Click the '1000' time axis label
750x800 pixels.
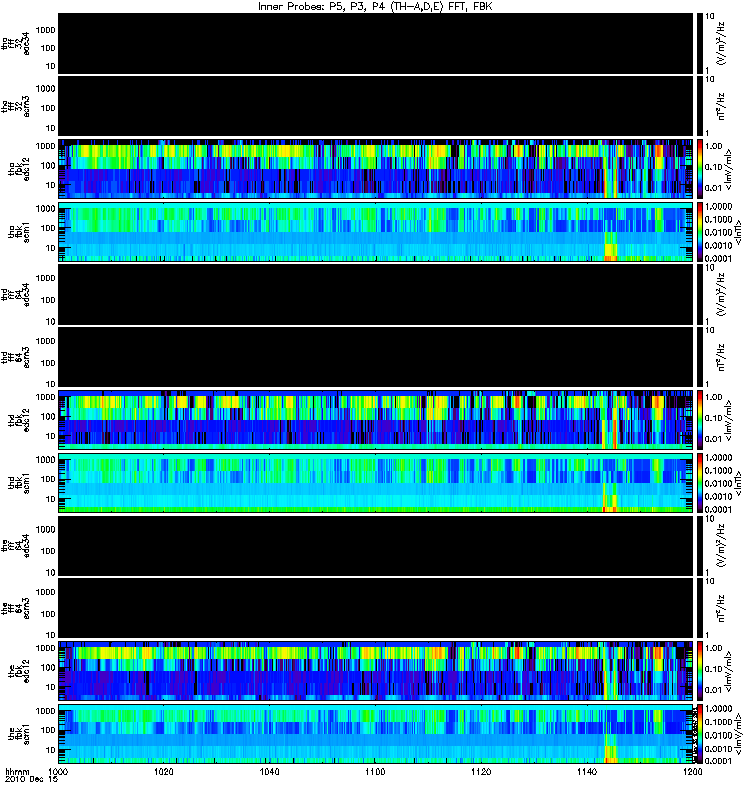tap(58, 771)
